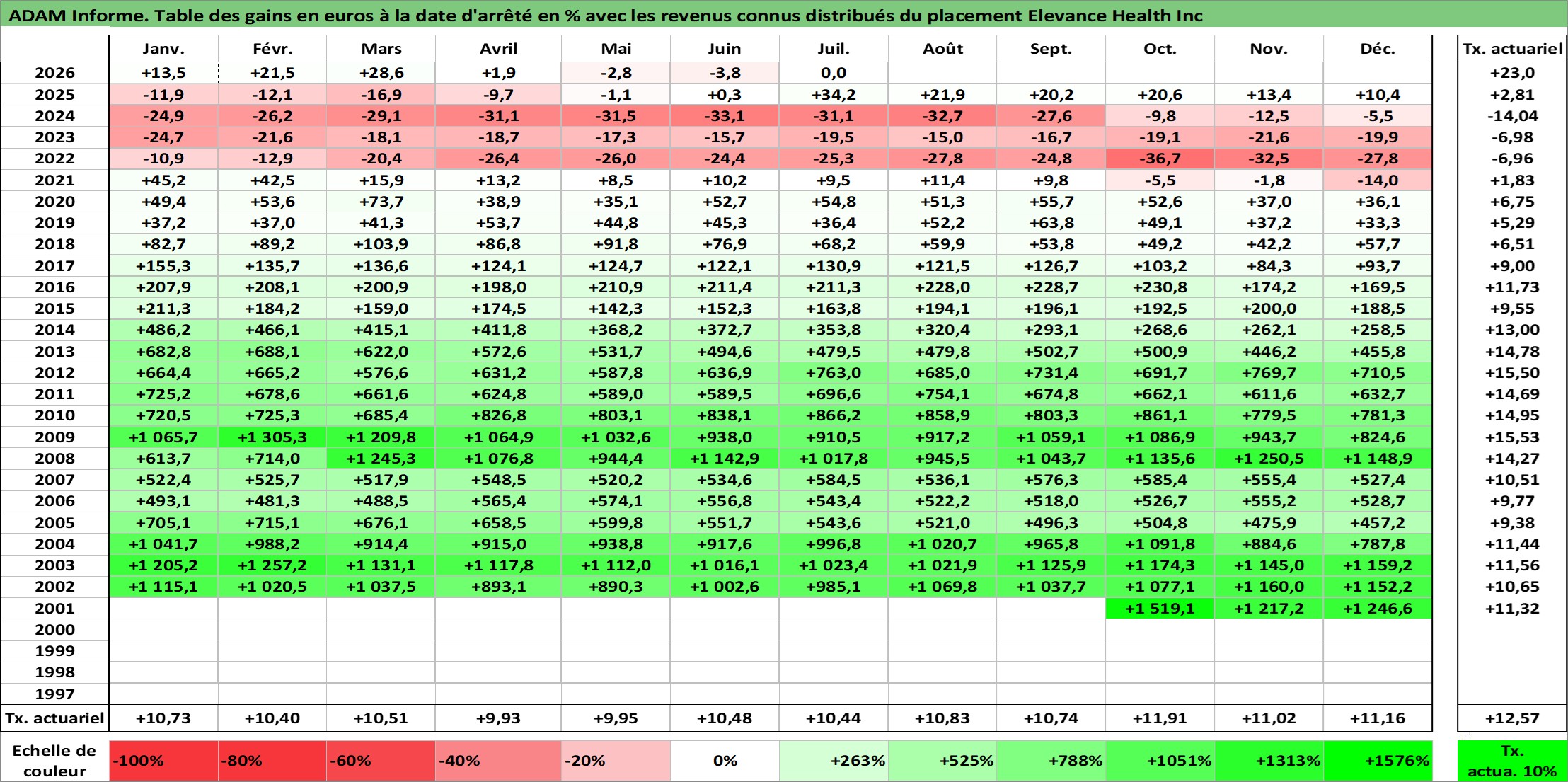The image size is (1568, 782).
Task: Select the 'Tx. actua. 10%' green legend box
Action: [x=1512, y=761]
